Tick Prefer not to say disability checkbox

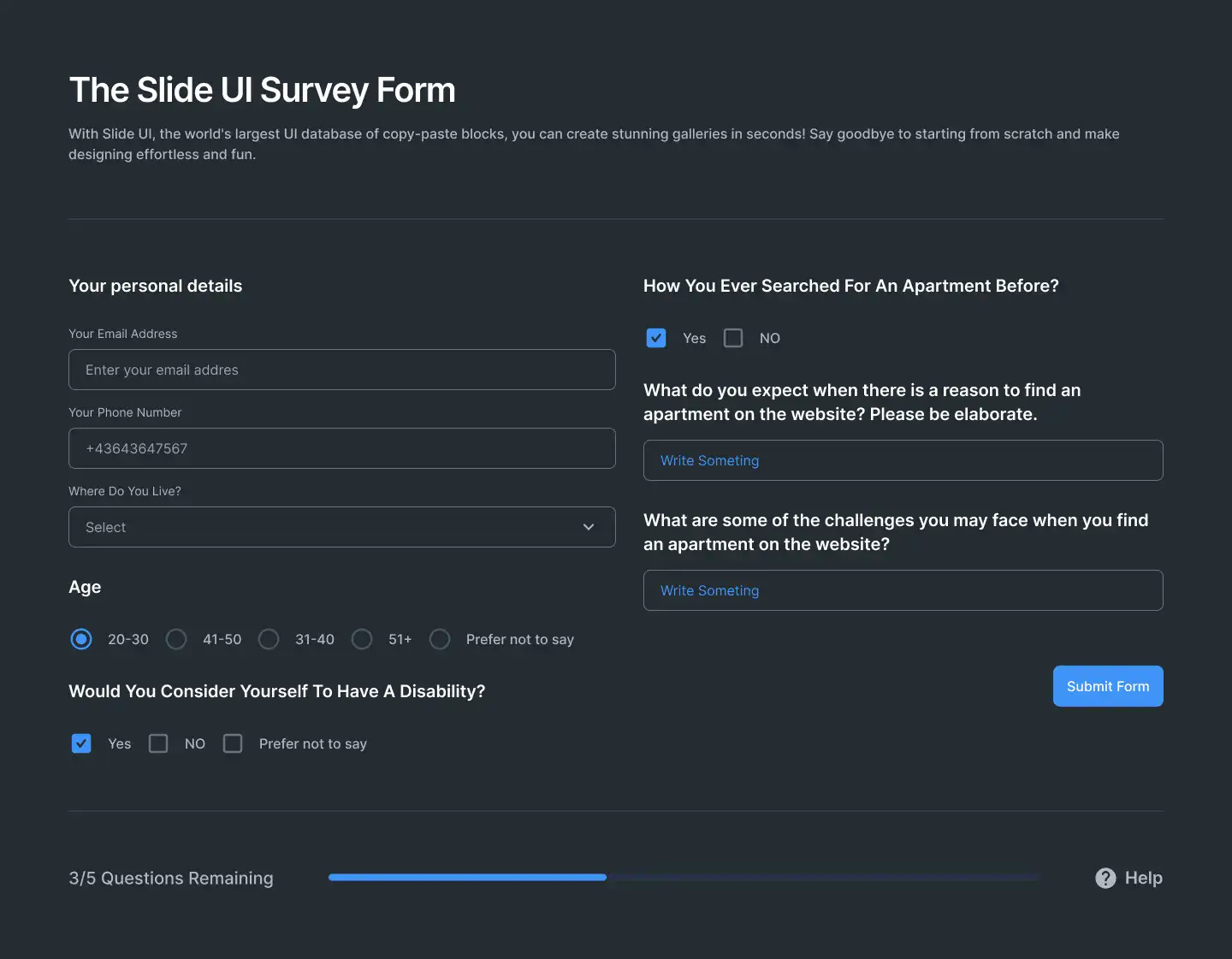click(x=233, y=743)
